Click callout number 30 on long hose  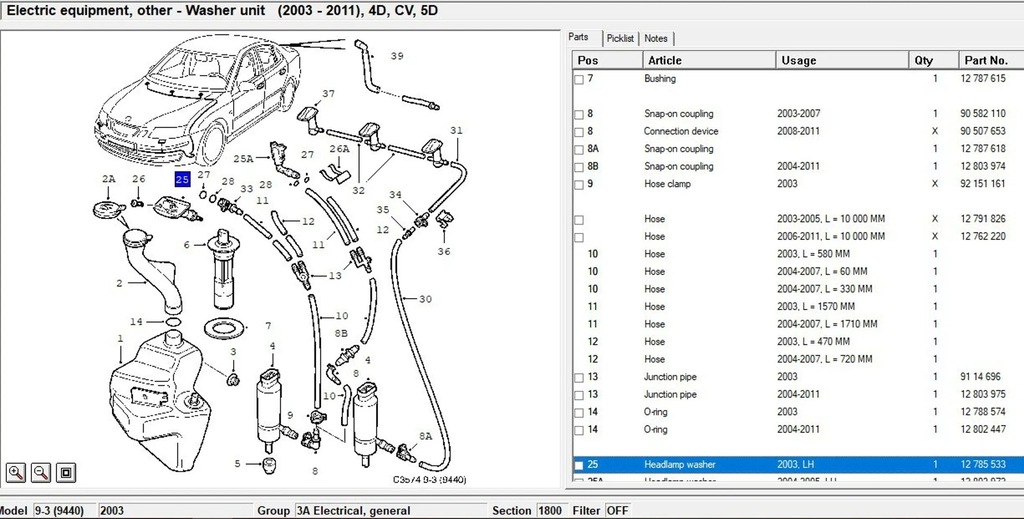(x=425, y=299)
